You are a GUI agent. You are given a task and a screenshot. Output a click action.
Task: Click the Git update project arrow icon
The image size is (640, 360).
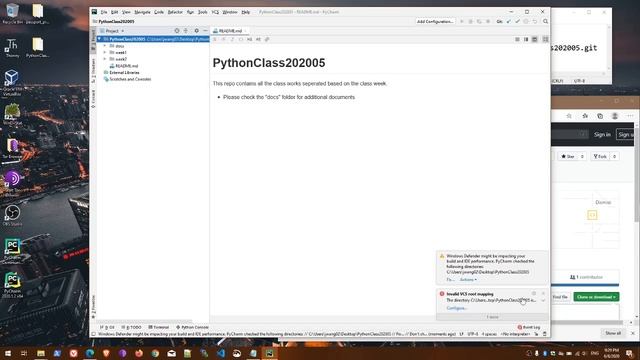509,21
